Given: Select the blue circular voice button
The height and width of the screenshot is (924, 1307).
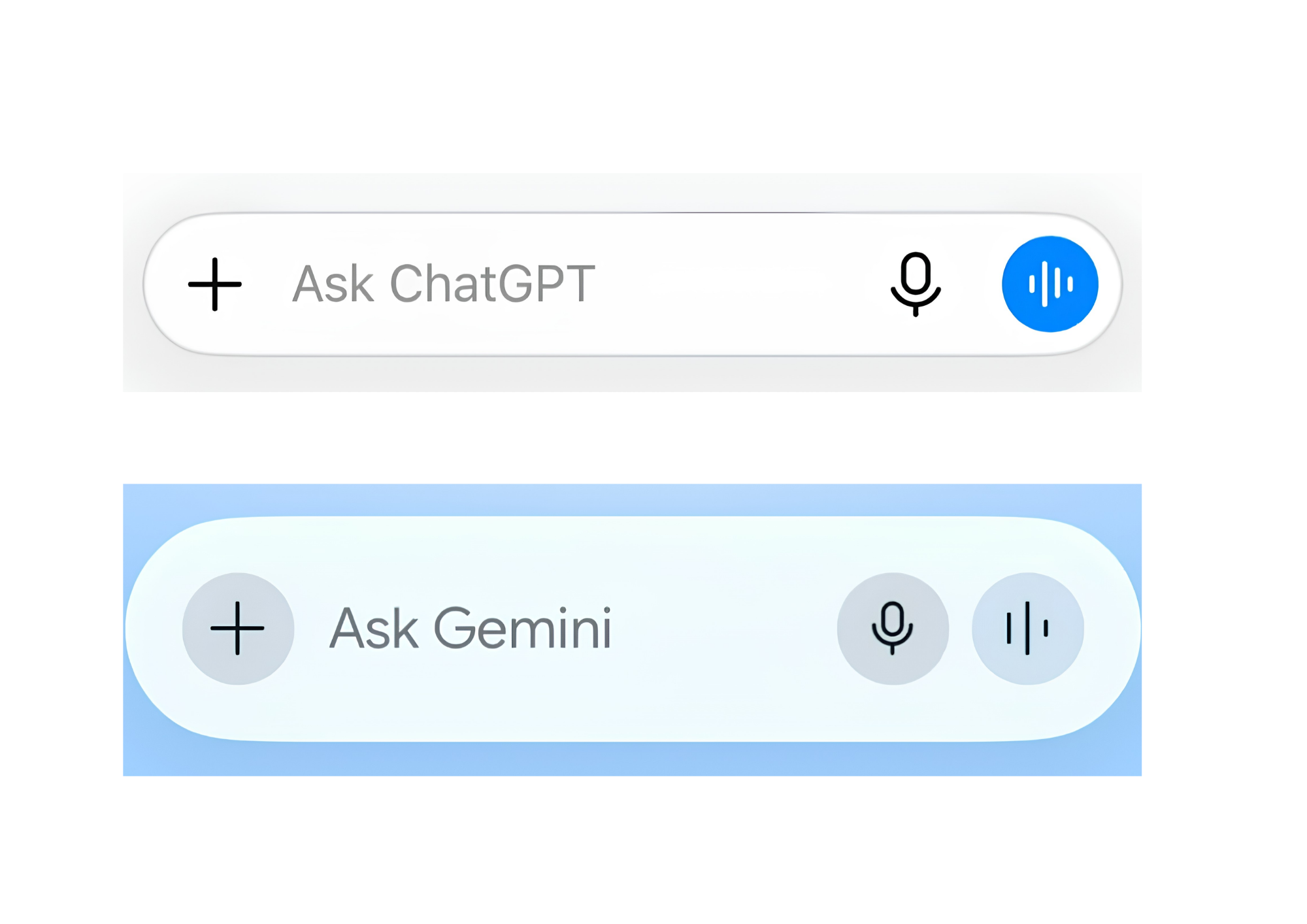Looking at the screenshot, I should [1050, 284].
